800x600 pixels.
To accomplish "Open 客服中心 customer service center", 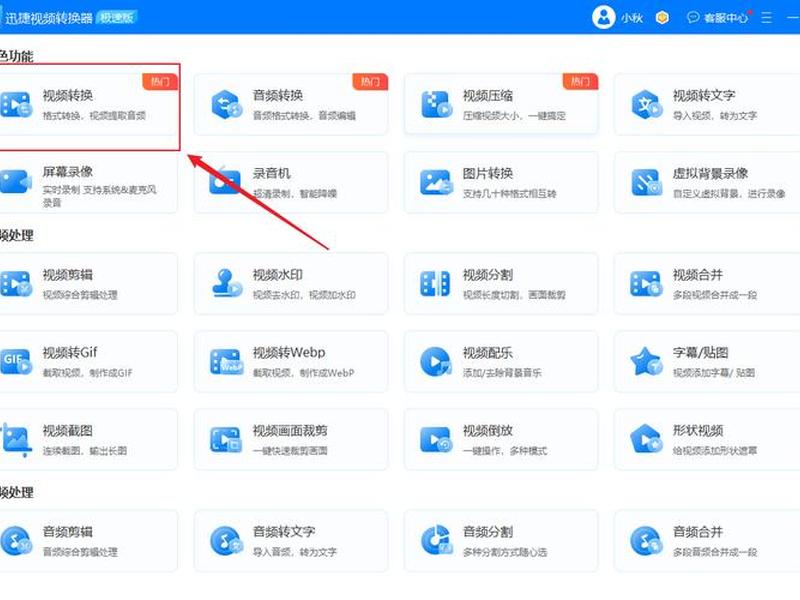I will pyautogui.click(x=718, y=18).
